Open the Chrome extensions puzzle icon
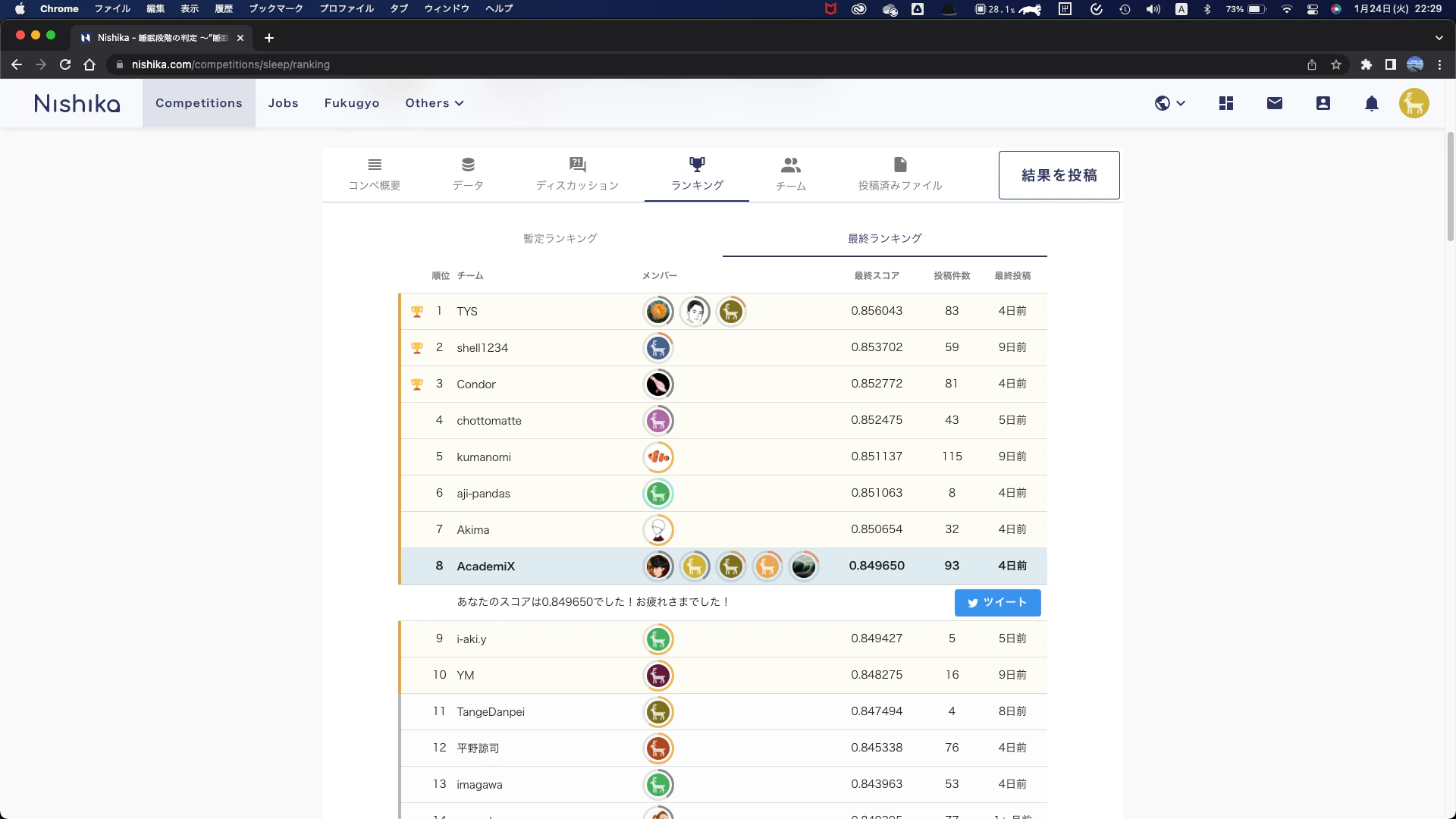1456x819 pixels. coord(1367,64)
